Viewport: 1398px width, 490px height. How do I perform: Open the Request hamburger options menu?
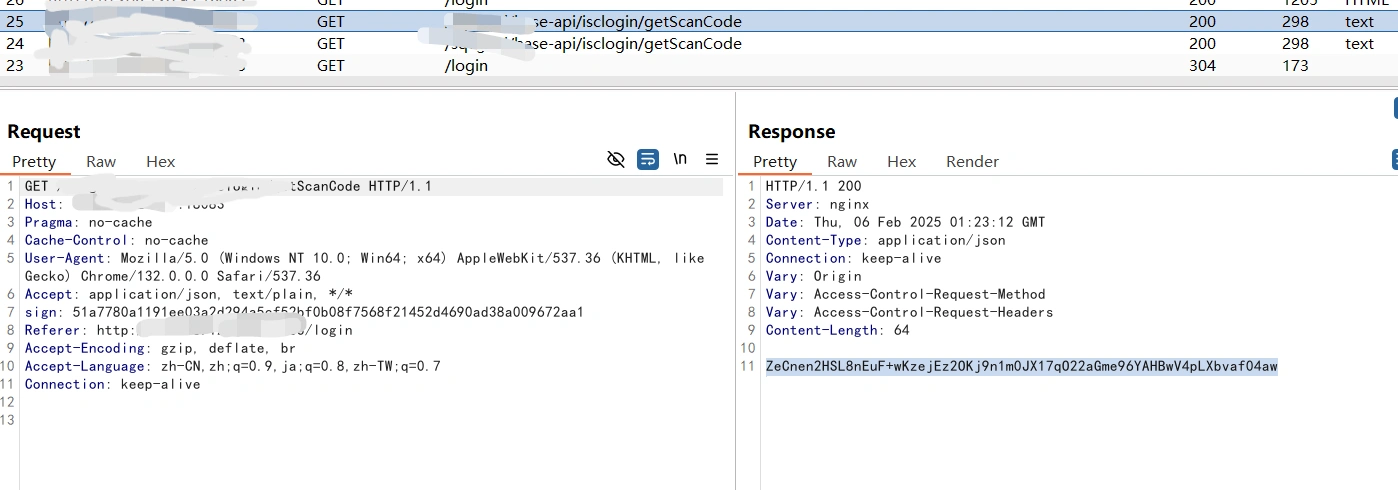click(712, 159)
